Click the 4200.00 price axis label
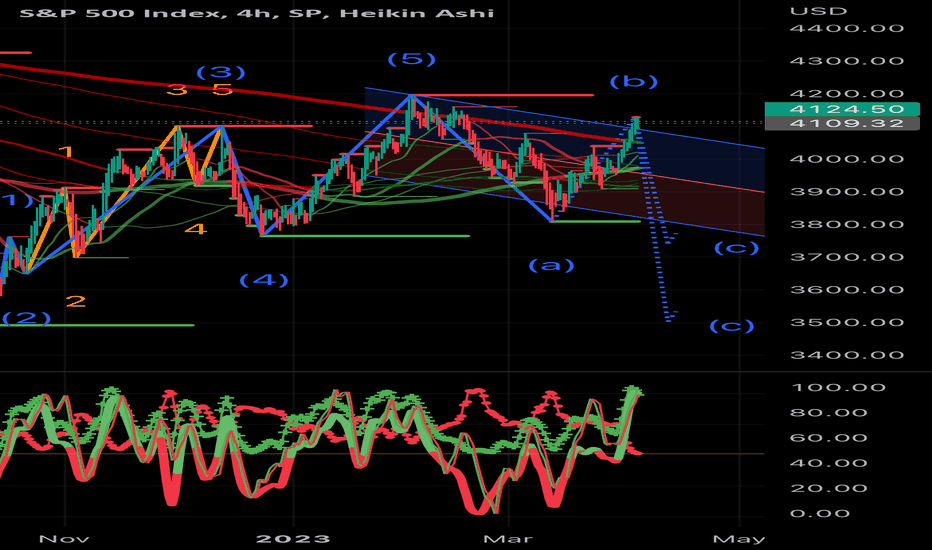 [x=847, y=94]
